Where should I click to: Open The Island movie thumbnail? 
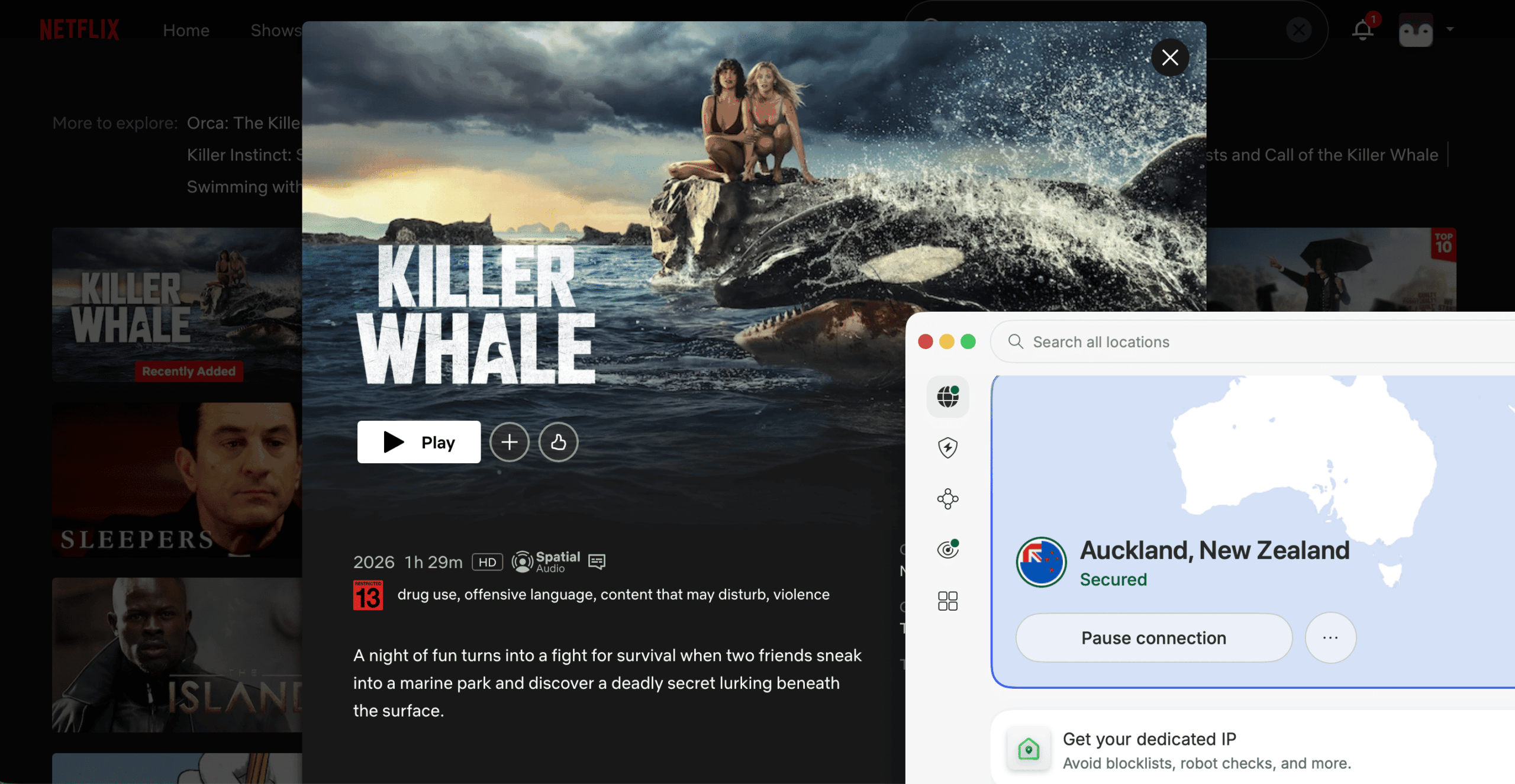pos(177,655)
